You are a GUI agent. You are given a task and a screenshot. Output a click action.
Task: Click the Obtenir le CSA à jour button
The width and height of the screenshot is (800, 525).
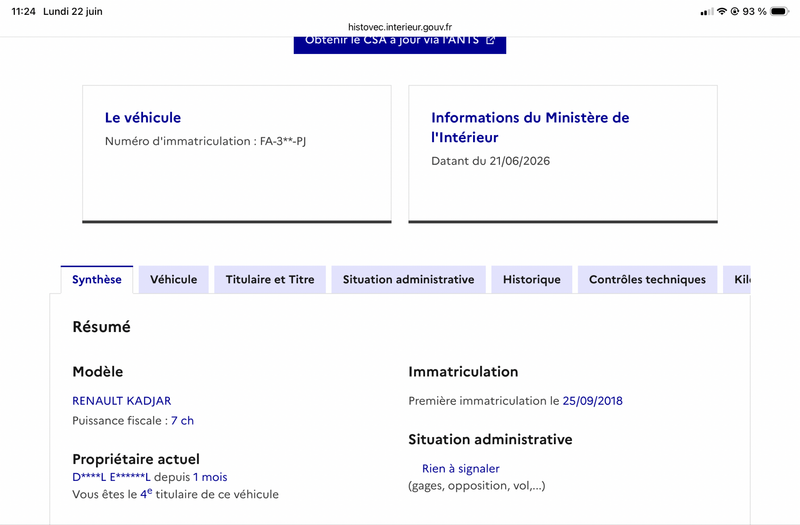click(399, 44)
